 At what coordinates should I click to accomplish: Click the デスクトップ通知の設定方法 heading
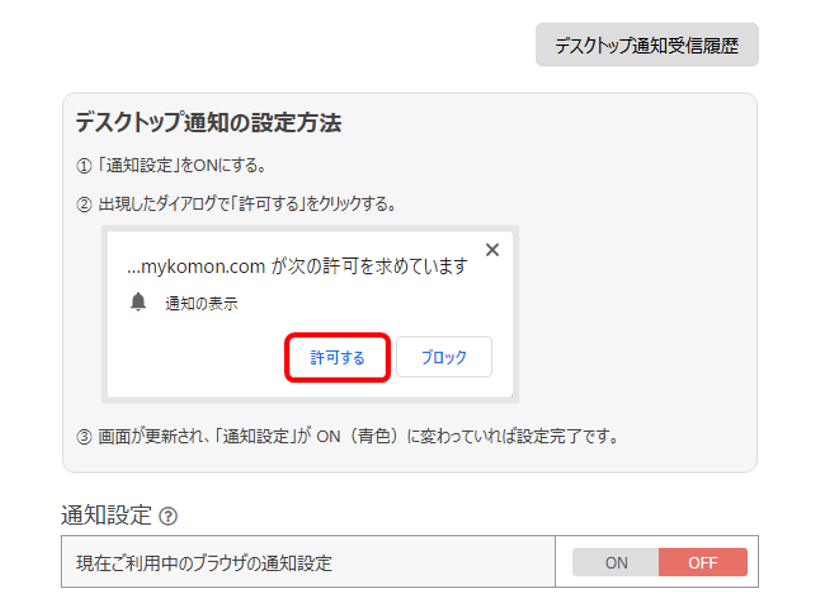(x=208, y=123)
